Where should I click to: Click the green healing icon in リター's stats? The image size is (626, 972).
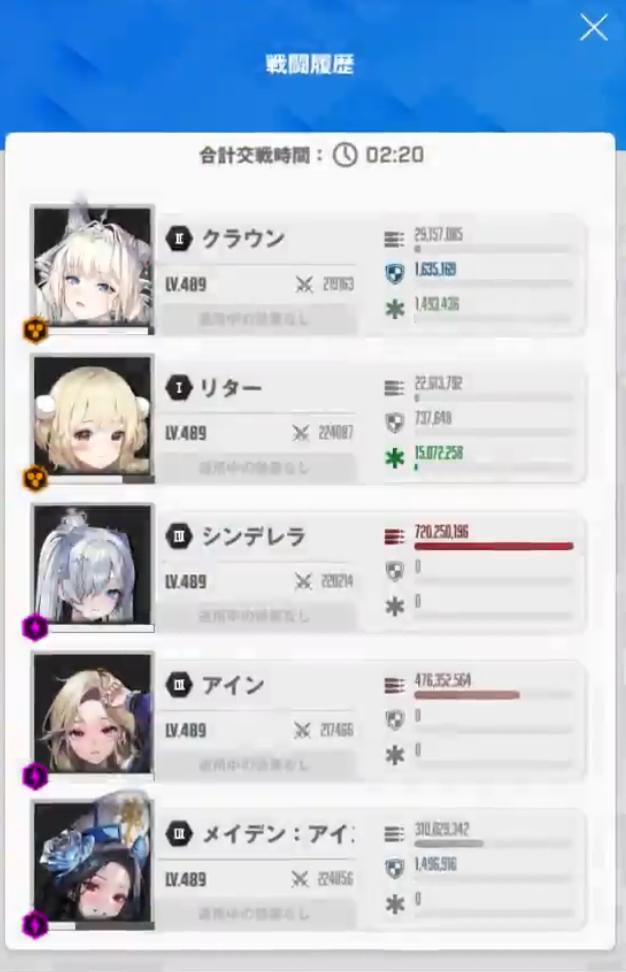coord(395,458)
